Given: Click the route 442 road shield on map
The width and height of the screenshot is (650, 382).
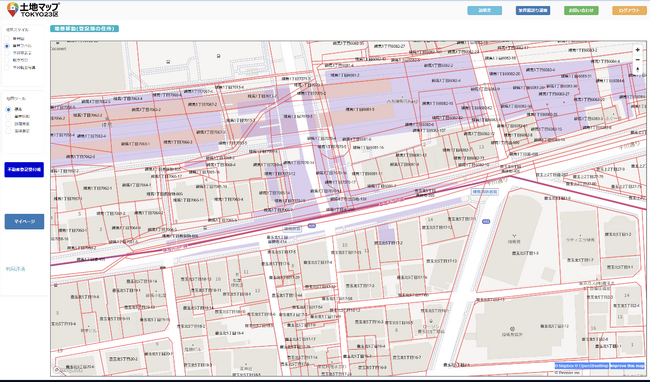Looking at the screenshot, I should (x=486, y=222).
